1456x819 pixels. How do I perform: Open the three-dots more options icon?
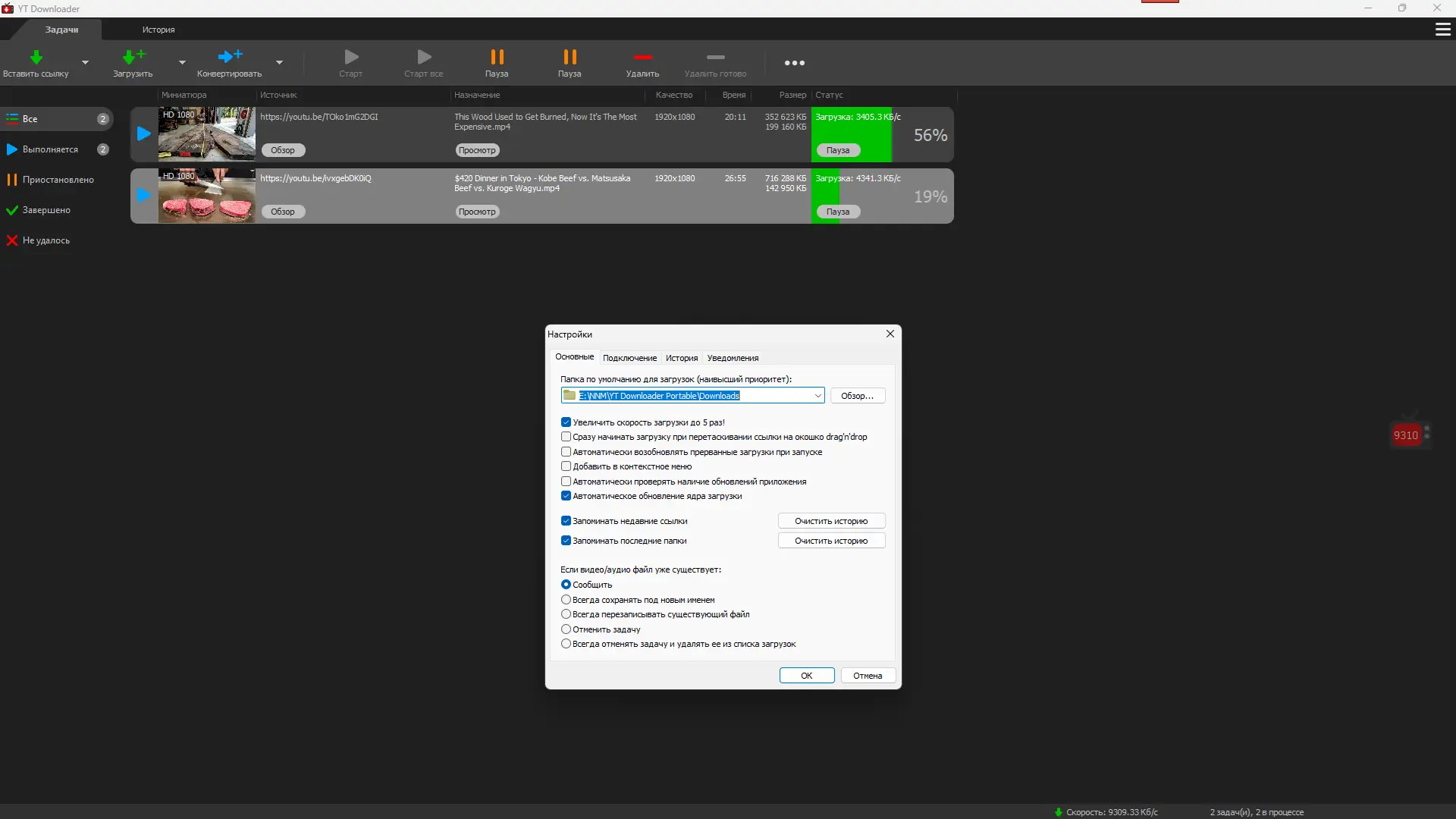[794, 63]
